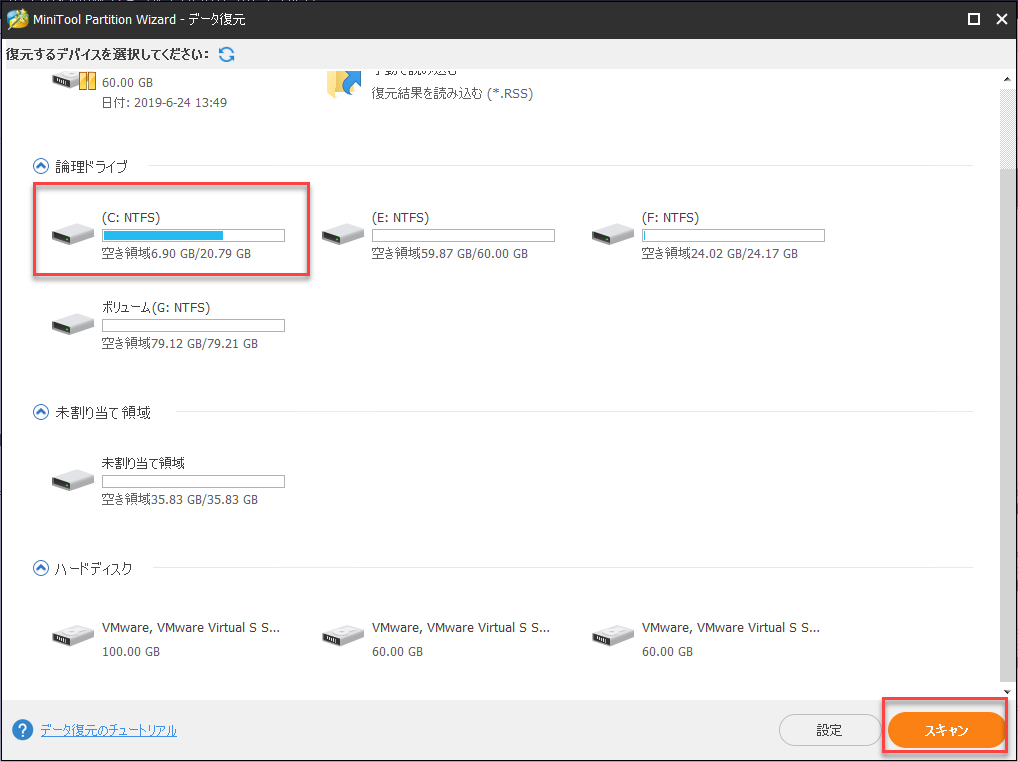This screenshot has width=1018, height=762.
Task: Click the ボリューム(G: NTFS) label
Action: (156, 308)
